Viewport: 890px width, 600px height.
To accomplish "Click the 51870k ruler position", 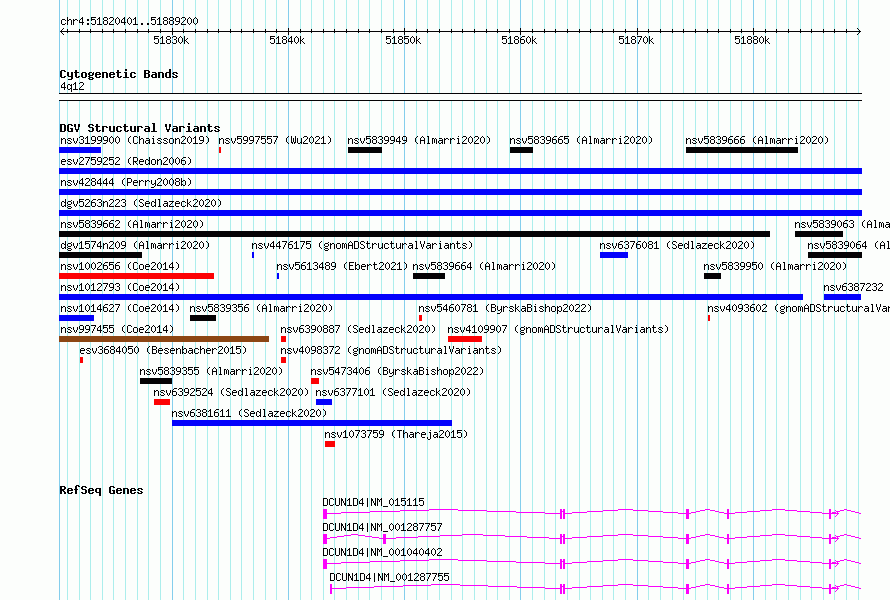I will 636,40.
